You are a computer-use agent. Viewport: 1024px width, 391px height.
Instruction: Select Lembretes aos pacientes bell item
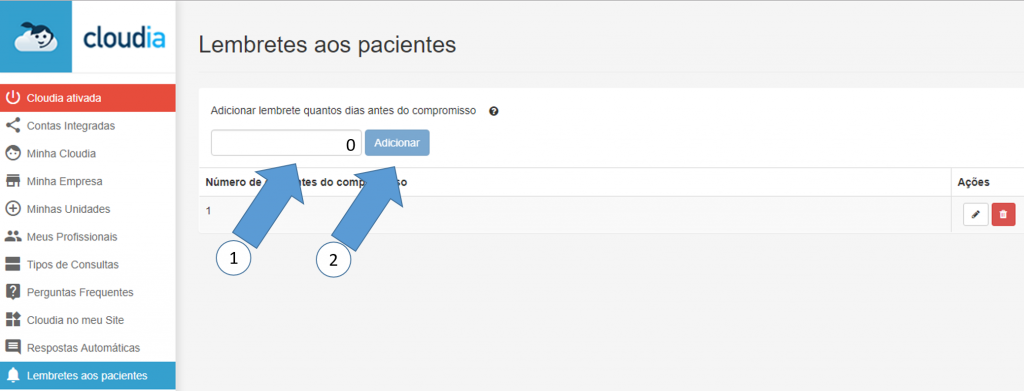[88, 375]
